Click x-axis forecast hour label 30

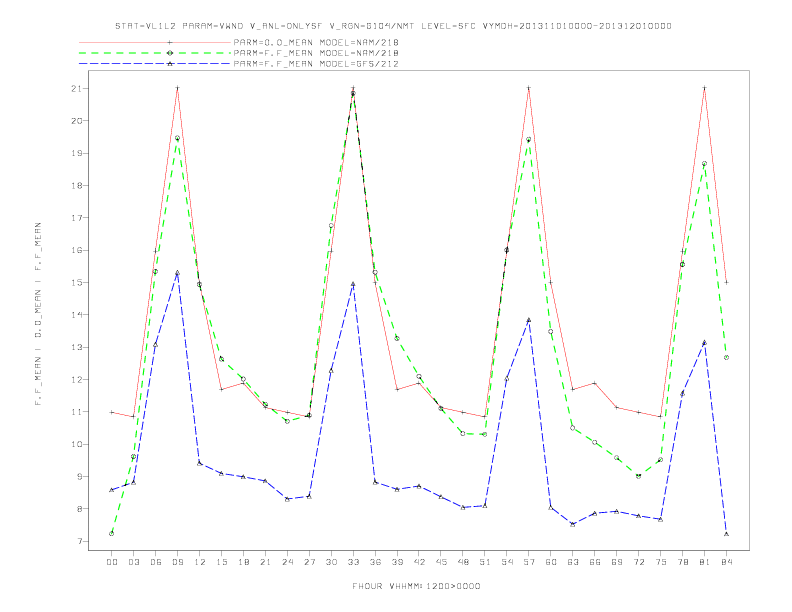tap(331, 562)
